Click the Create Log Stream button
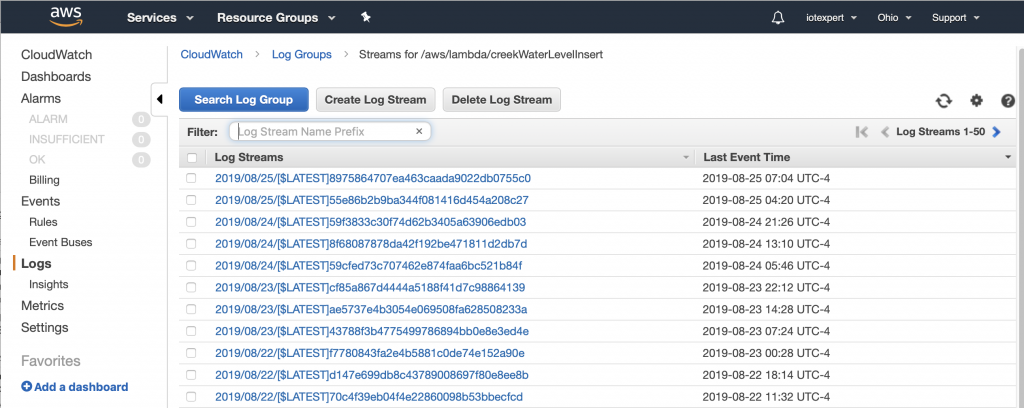 pyautogui.click(x=376, y=100)
